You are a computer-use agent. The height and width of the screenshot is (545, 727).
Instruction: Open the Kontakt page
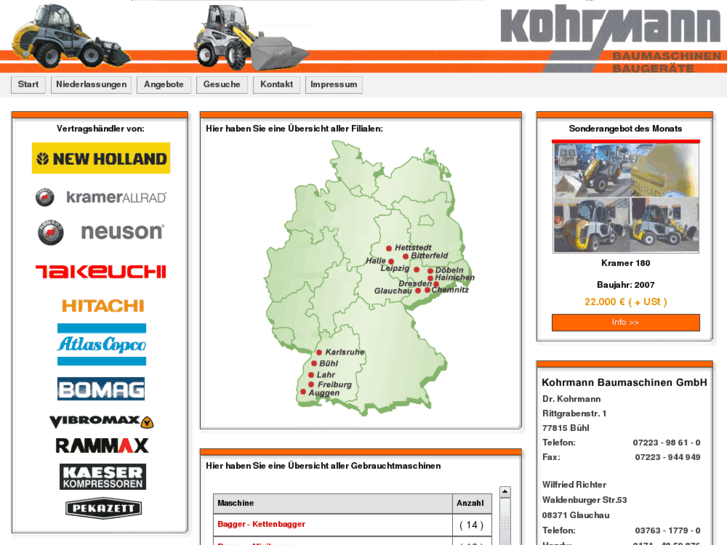coord(276,84)
